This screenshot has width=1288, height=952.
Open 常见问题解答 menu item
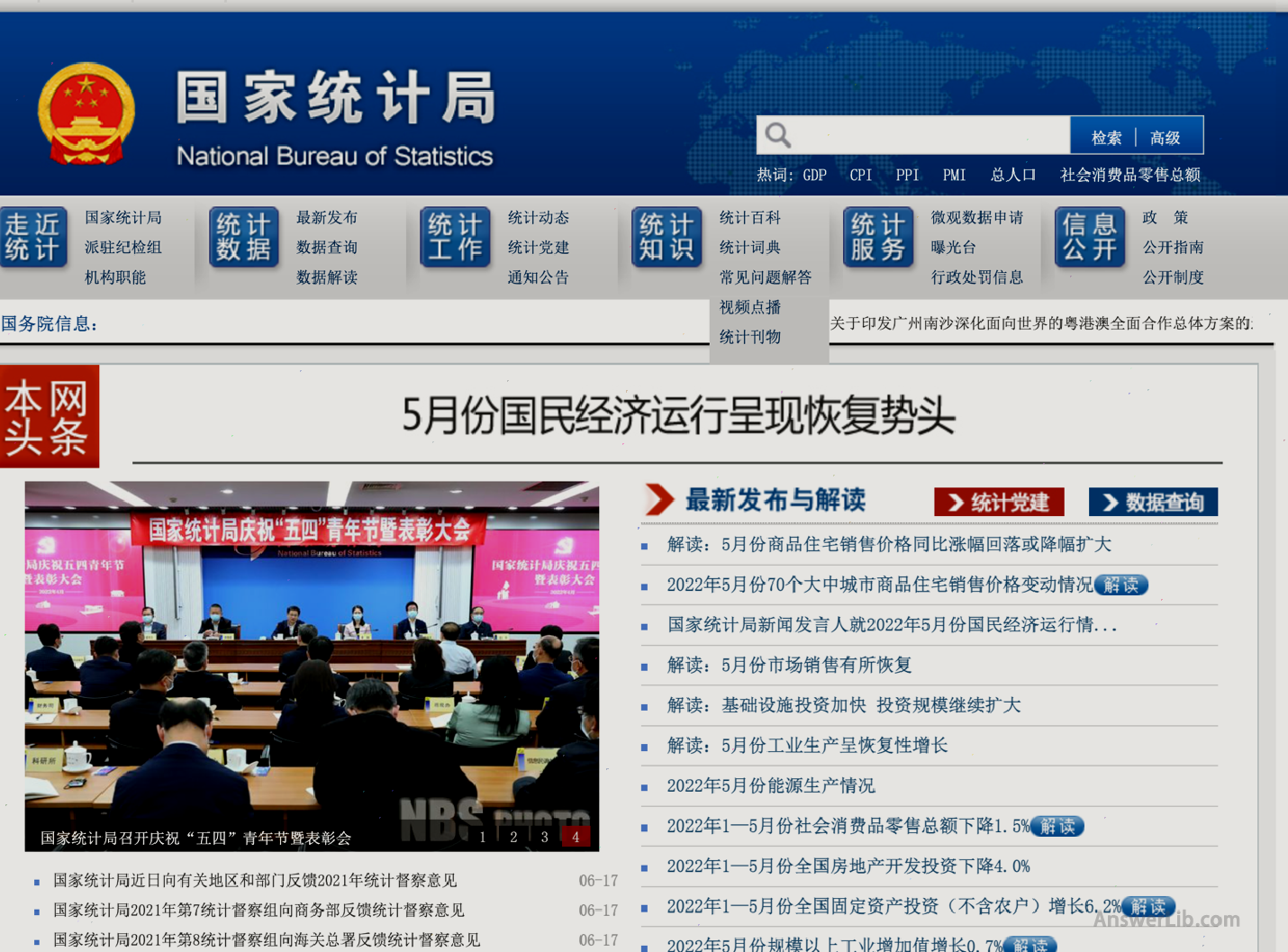(766, 277)
